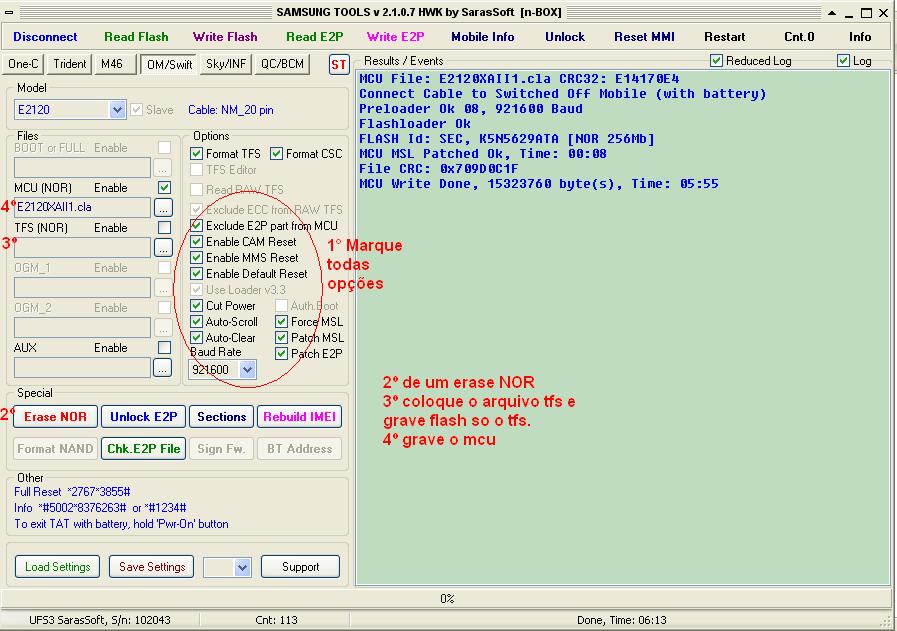Screen dimensions: 897x631
Task: Click the Support button
Action: pos(300,567)
